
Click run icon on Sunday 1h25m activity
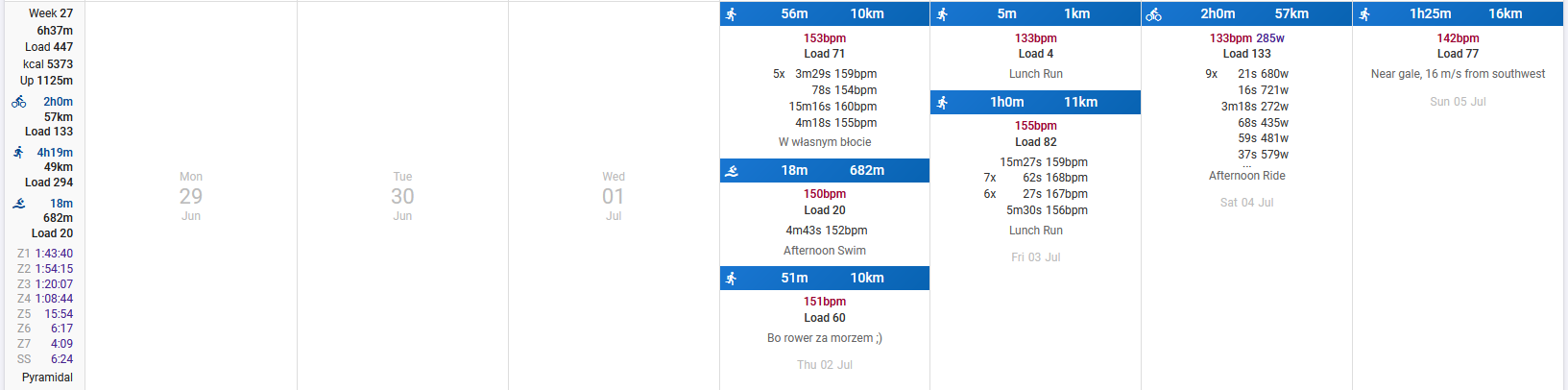(1365, 14)
